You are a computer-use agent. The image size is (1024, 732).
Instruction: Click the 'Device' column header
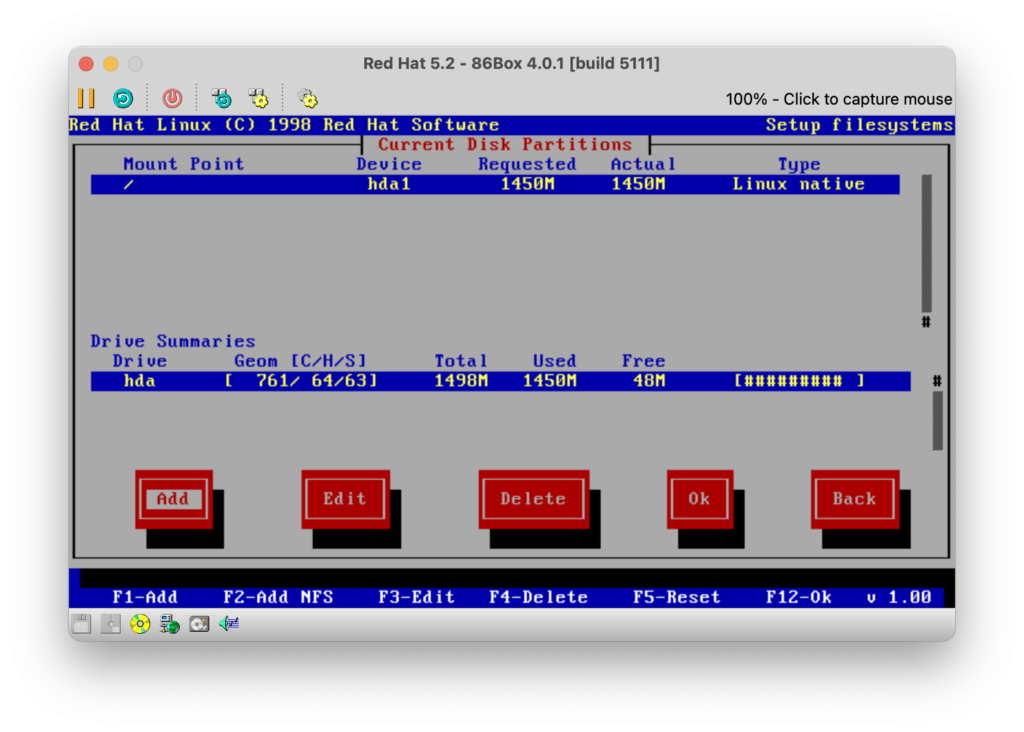(389, 164)
